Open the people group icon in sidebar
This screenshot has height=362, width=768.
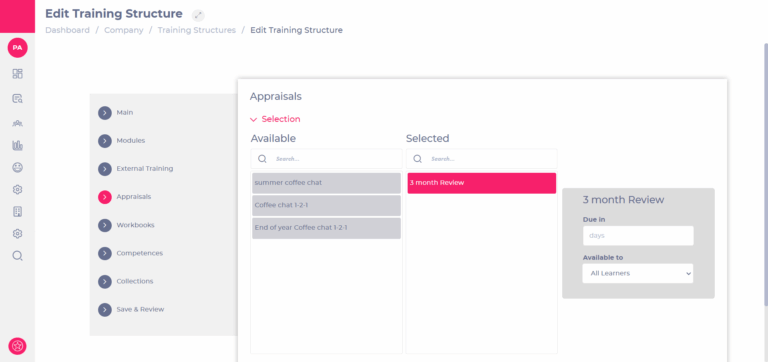coord(17,123)
